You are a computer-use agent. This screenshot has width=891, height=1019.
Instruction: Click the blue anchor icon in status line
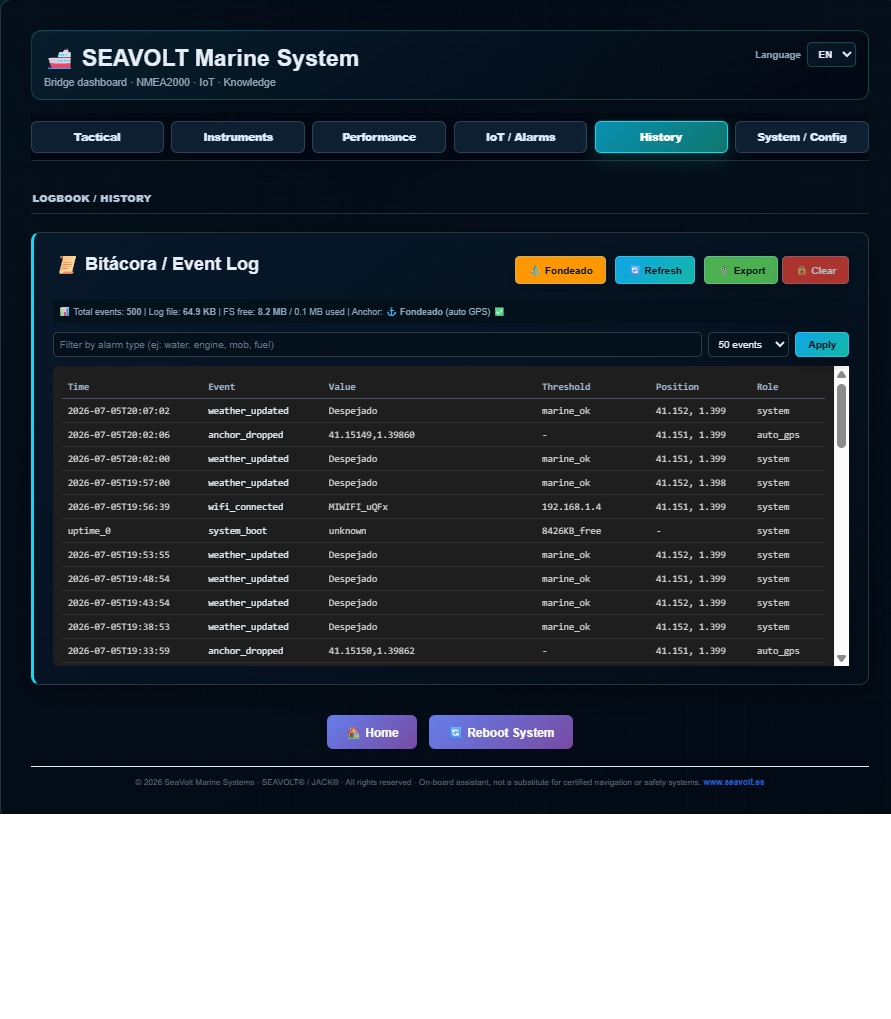point(391,312)
